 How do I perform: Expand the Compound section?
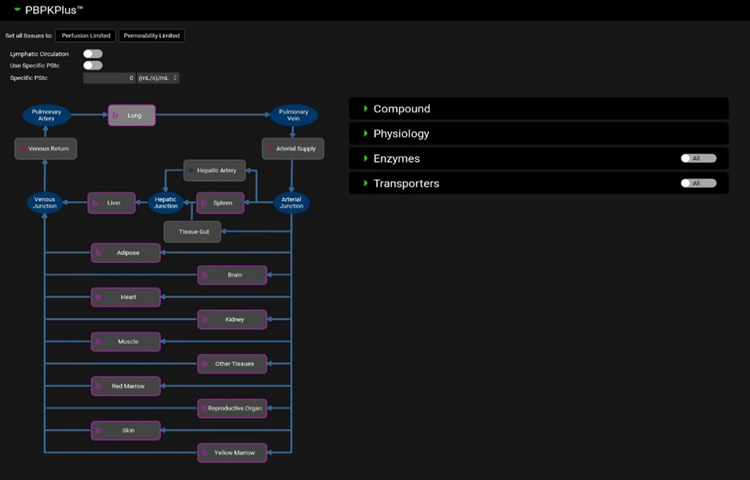point(401,108)
